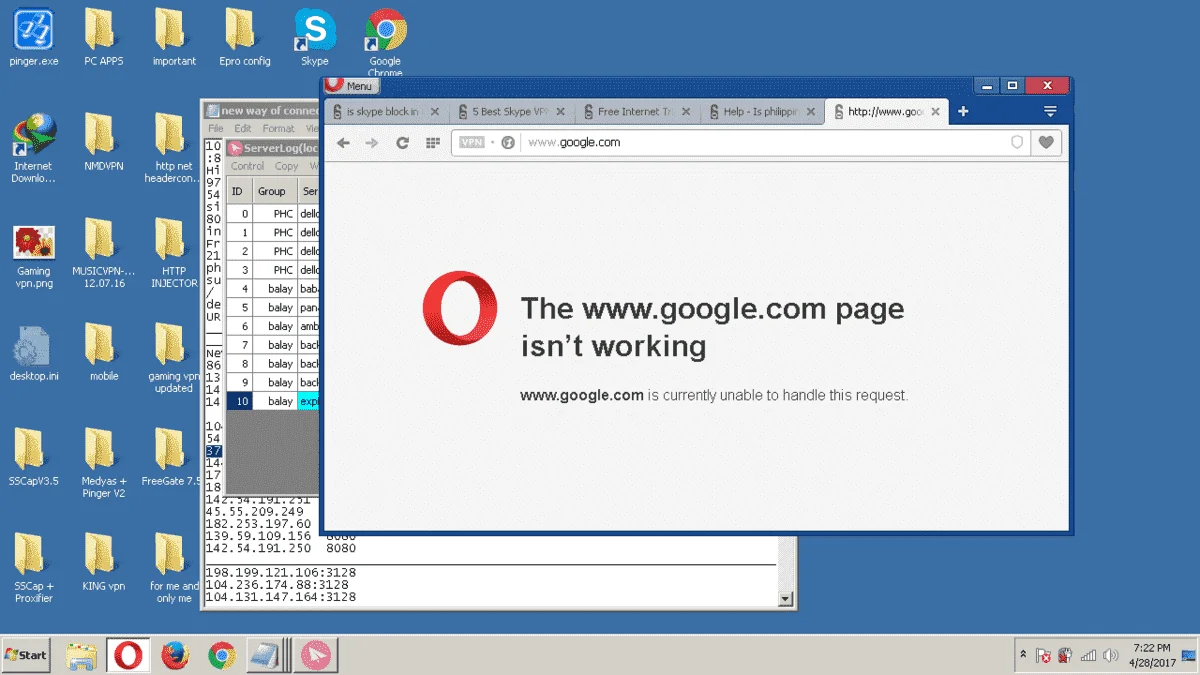Bookmark page with the heart icon
The image size is (1200, 675).
(x=1046, y=143)
